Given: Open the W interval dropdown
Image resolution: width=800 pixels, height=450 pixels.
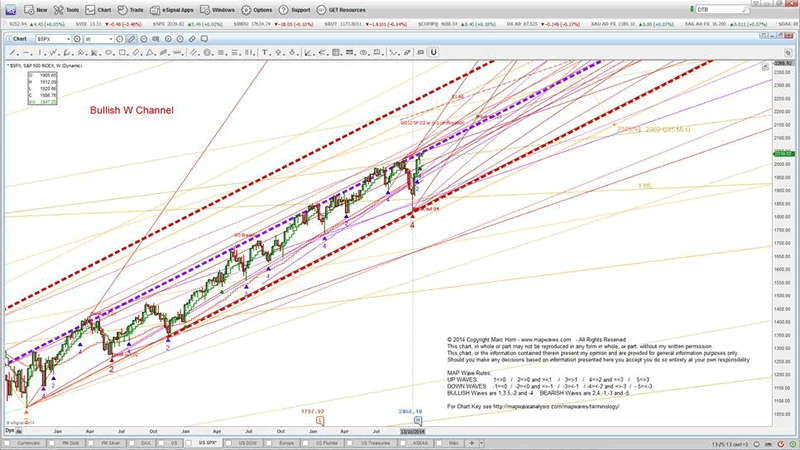Looking at the screenshot, I should 111,39.
